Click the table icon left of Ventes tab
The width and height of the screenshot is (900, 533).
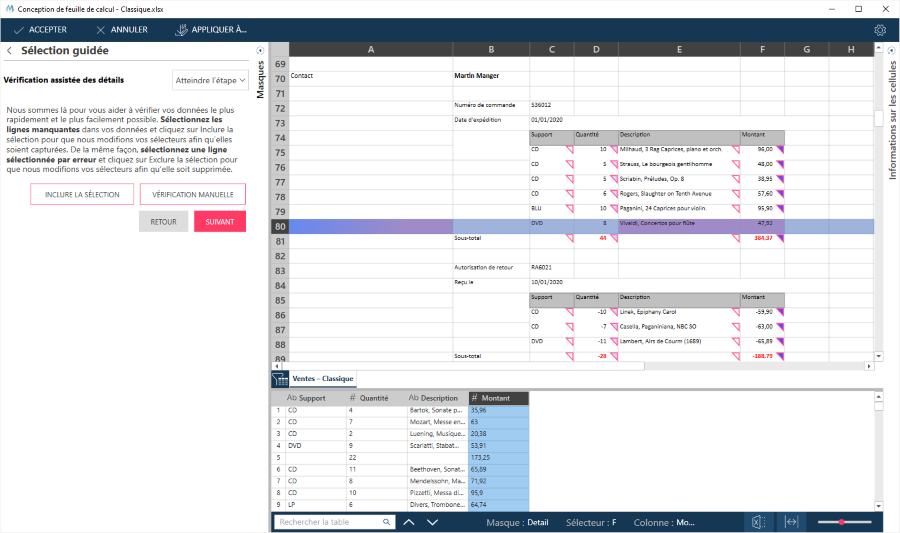[280, 379]
